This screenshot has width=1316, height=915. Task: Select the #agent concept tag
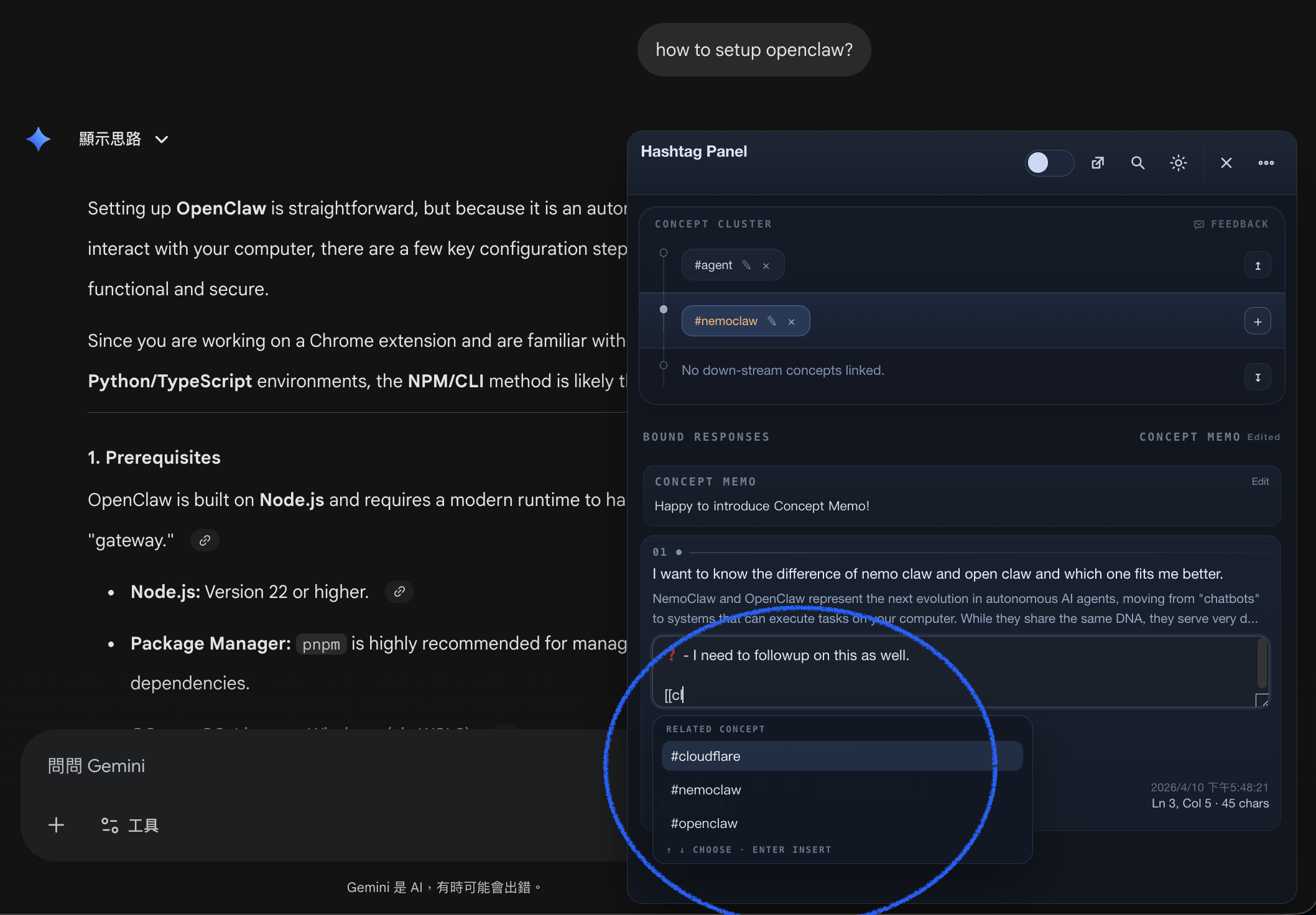point(713,265)
